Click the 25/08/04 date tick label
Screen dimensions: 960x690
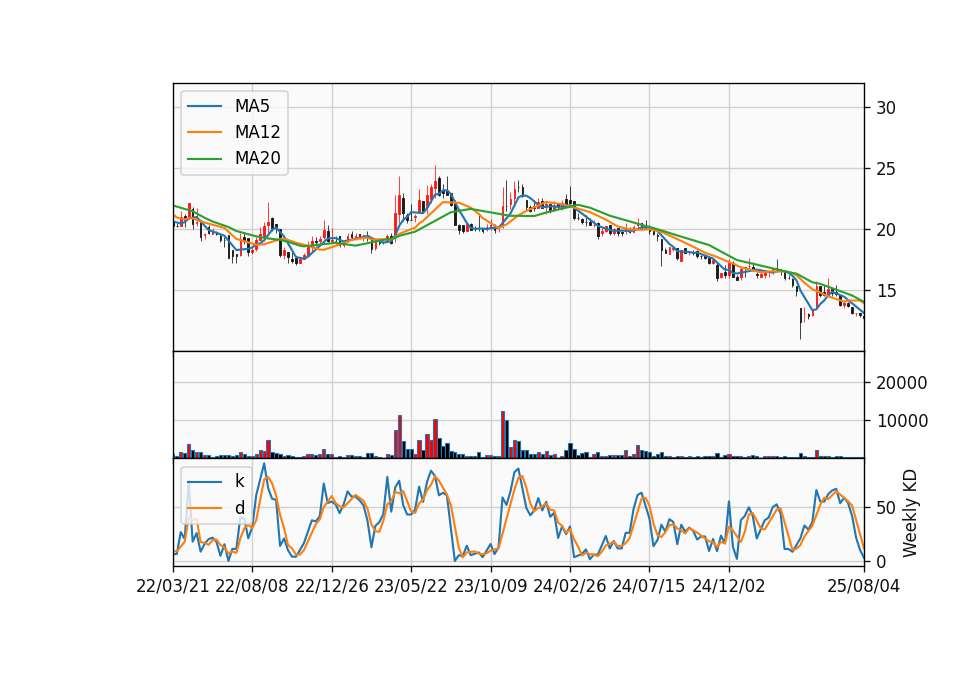pos(864,586)
